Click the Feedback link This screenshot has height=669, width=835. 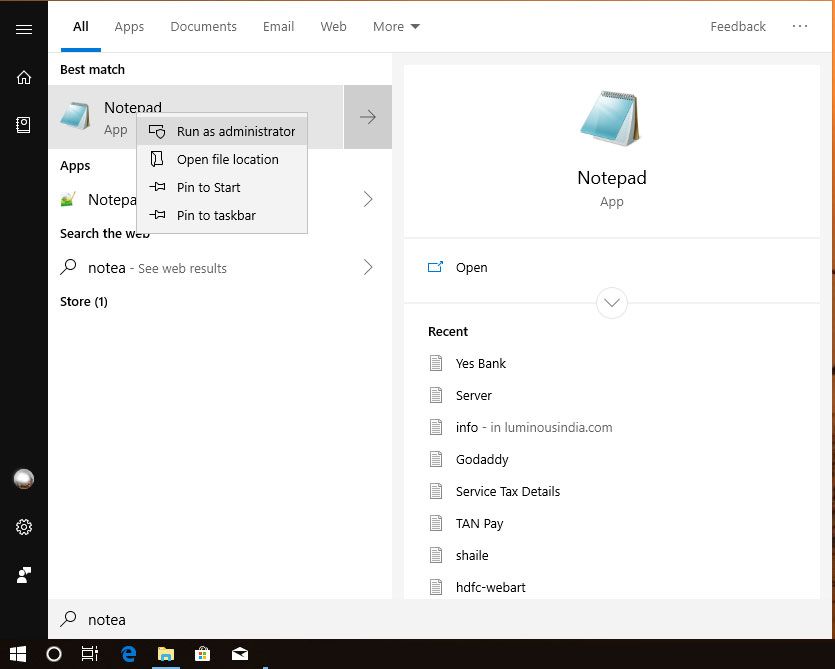(x=738, y=27)
